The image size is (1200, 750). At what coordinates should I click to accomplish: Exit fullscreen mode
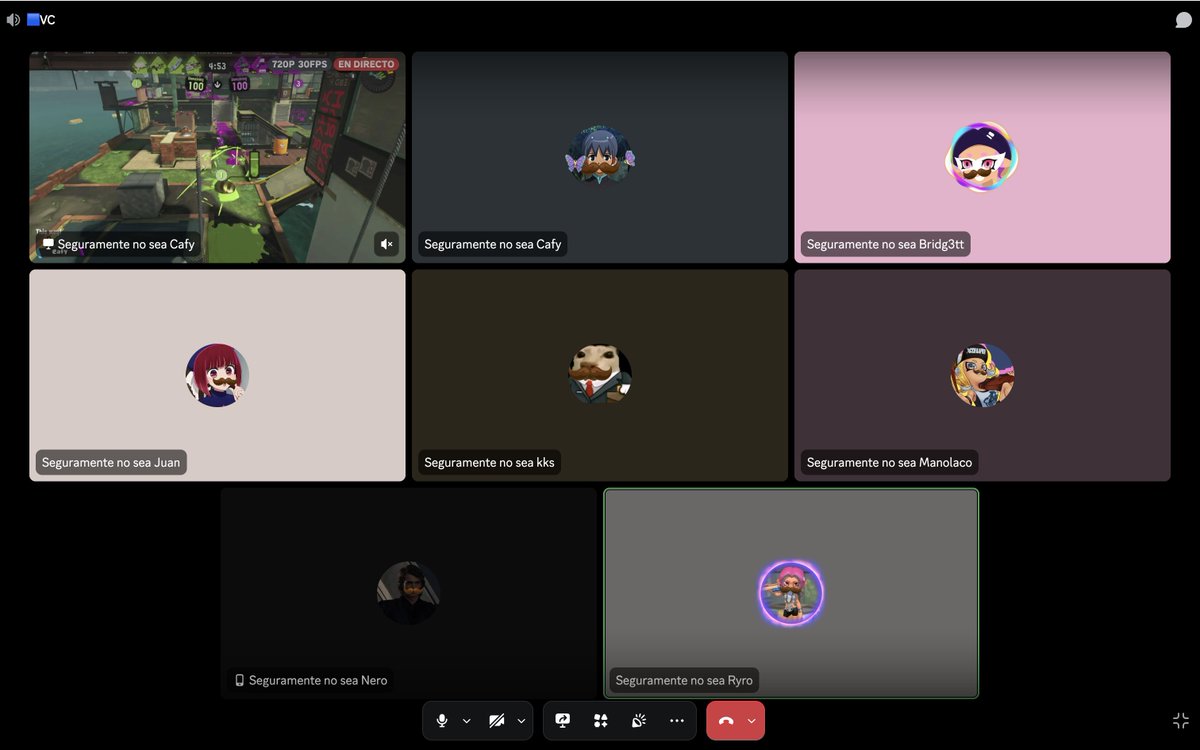(1181, 721)
